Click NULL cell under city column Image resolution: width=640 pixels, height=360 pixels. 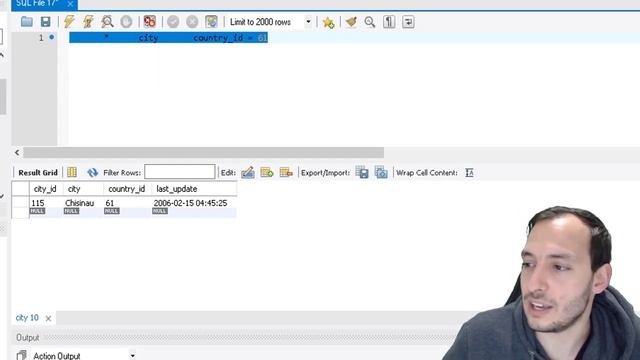click(x=71, y=211)
